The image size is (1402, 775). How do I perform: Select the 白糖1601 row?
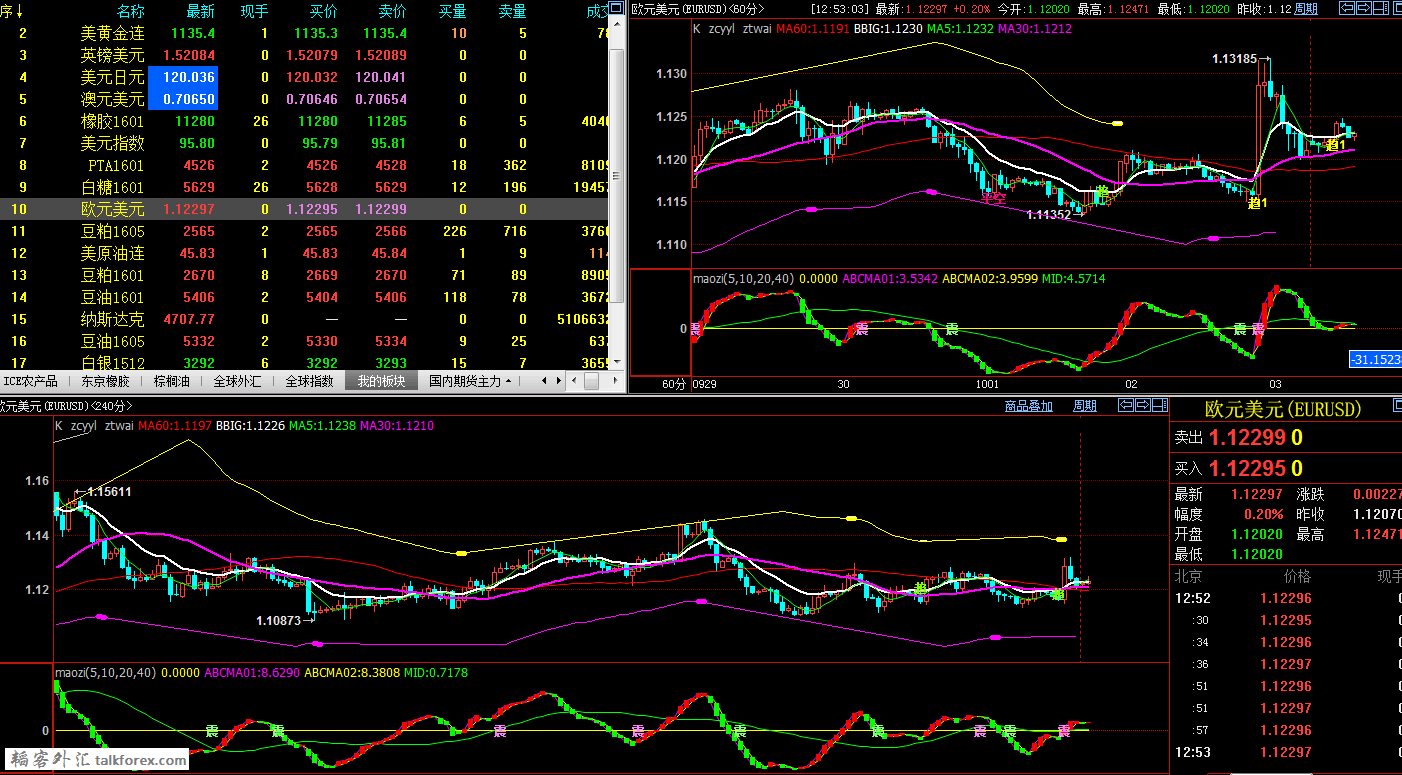tap(305, 187)
